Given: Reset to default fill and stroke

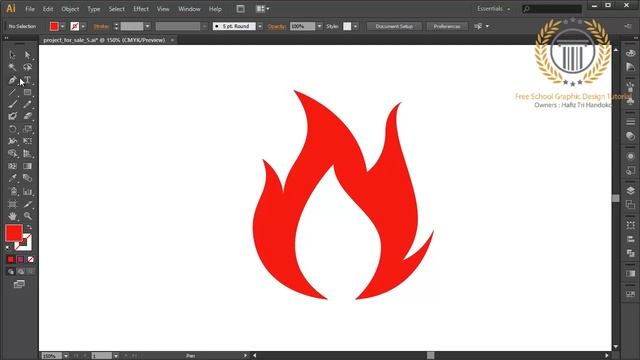Looking at the screenshot, I should [8, 248].
